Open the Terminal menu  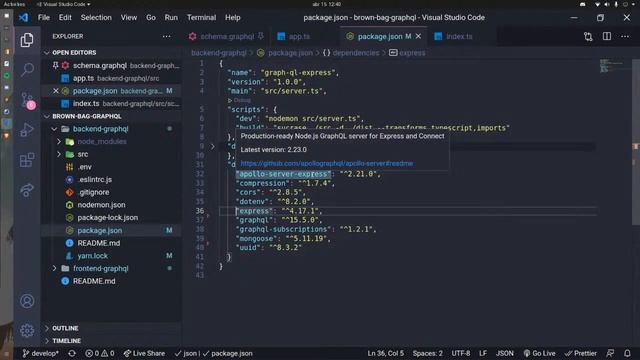[x=201, y=18]
